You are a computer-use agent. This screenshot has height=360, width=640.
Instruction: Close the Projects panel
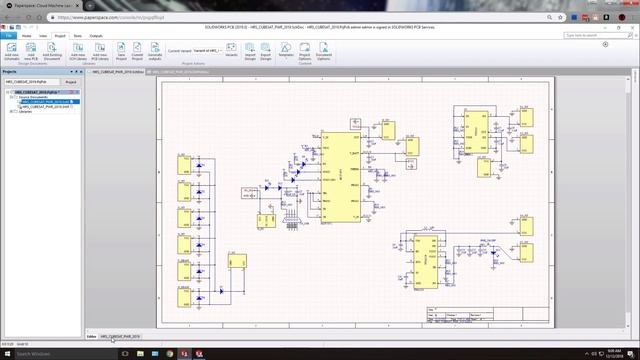[81, 72]
